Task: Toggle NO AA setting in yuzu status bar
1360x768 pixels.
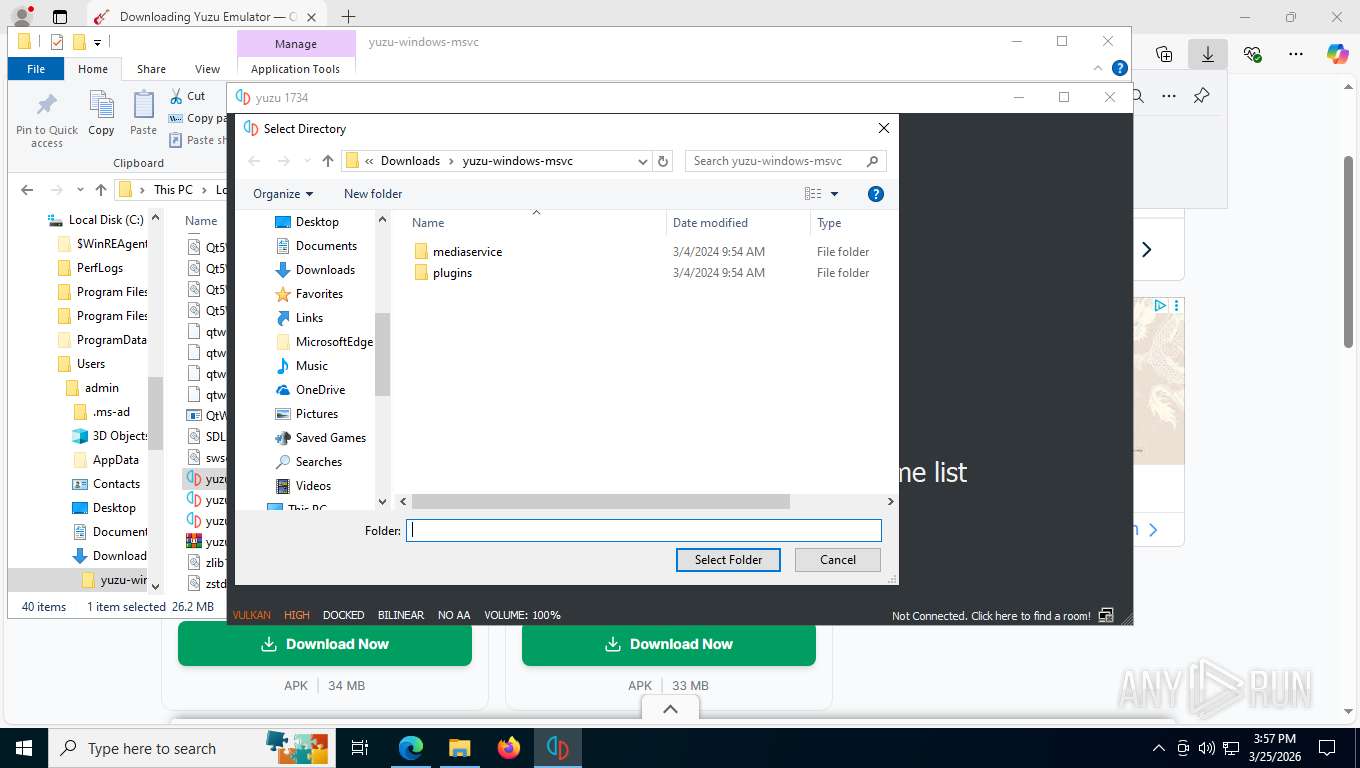Action: (454, 616)
